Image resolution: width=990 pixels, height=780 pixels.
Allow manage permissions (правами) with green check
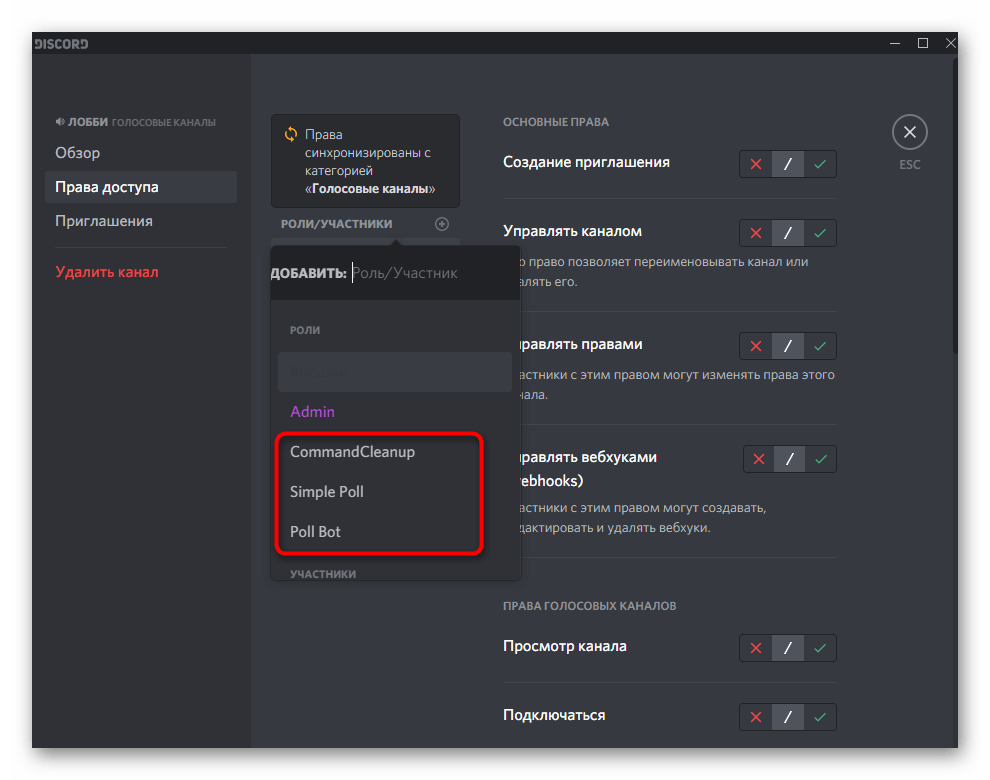(820, 346)
